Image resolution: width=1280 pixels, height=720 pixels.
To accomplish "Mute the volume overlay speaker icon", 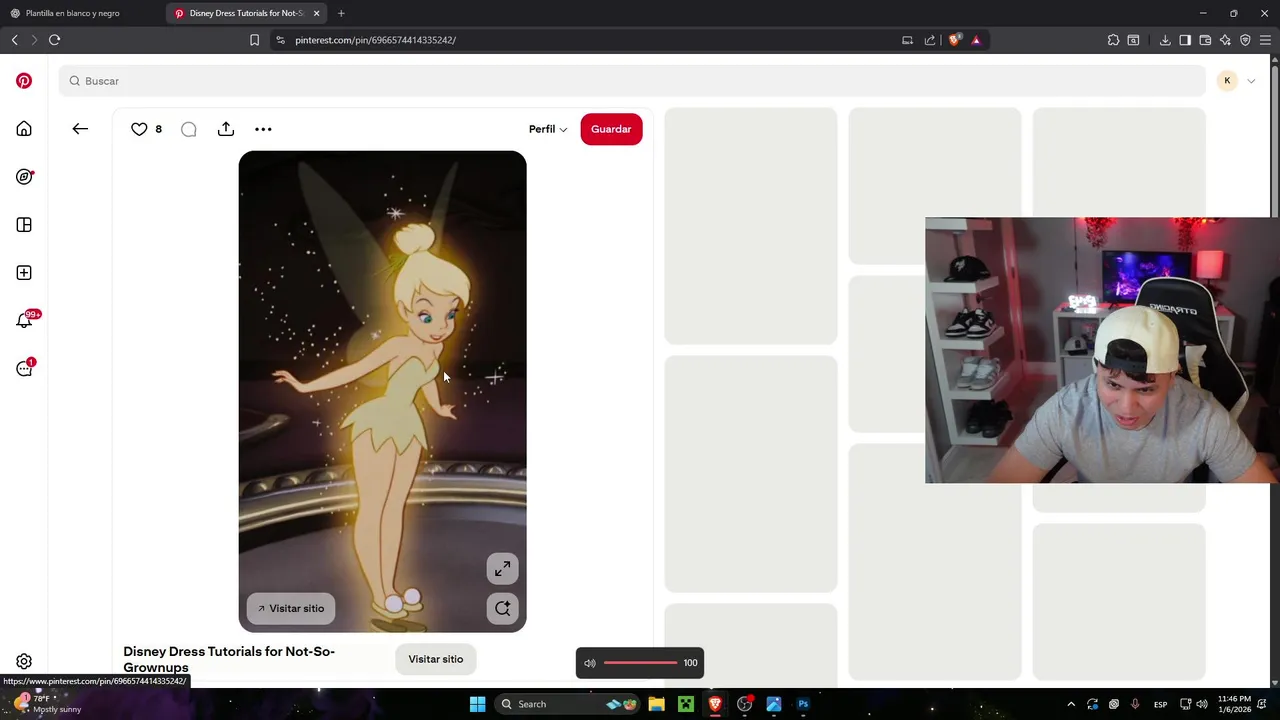I will pos(590,663).
